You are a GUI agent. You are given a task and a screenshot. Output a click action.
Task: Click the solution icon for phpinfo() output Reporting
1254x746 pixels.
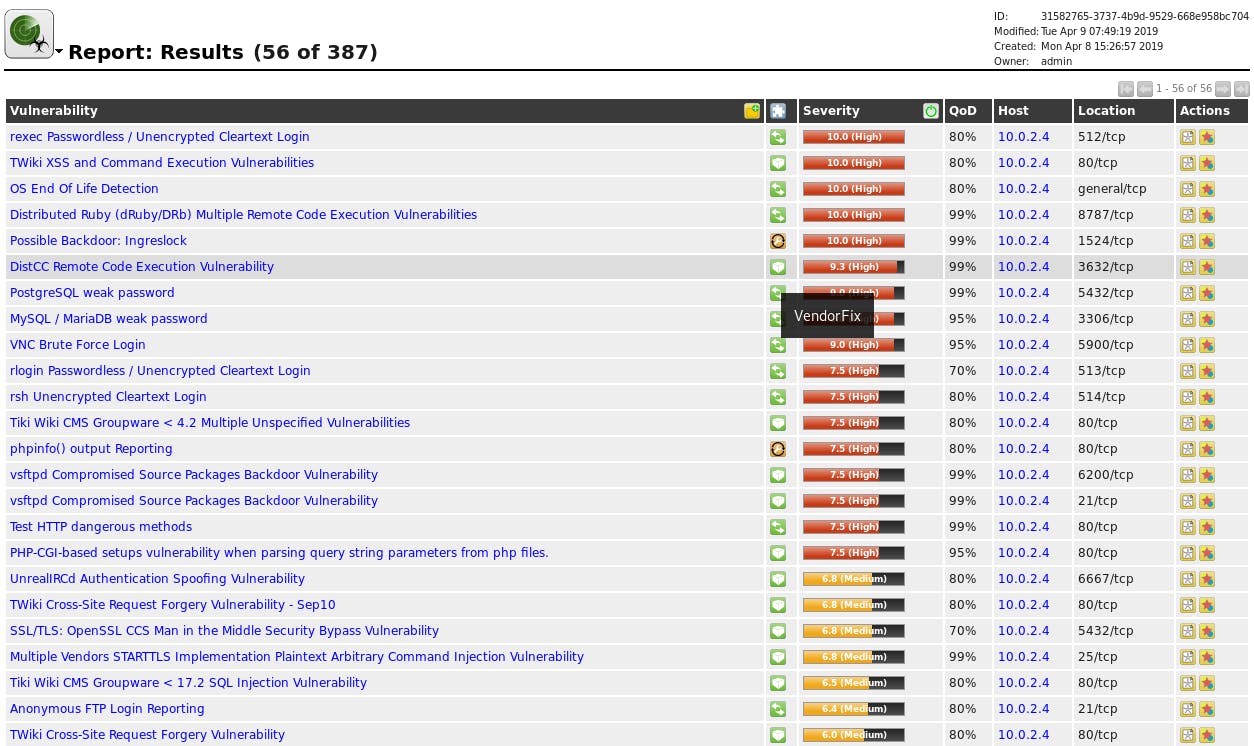(777, 449)
